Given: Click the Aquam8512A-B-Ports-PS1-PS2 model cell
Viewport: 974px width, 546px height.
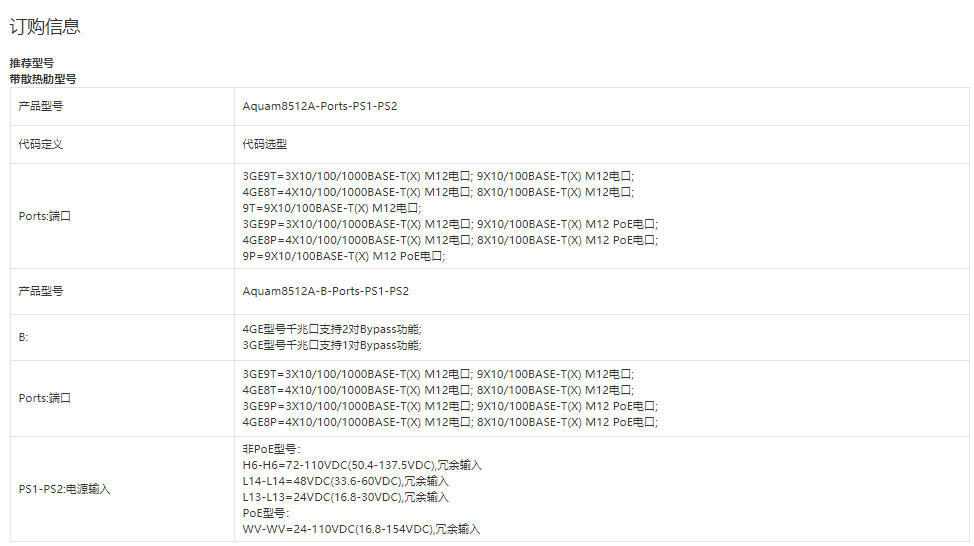Looking at the screenshot, I should 325,291.
